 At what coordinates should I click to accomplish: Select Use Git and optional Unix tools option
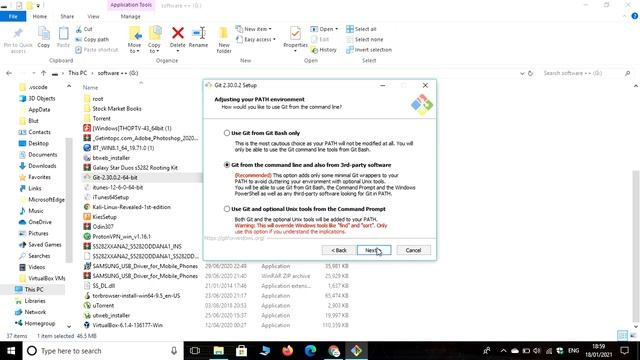tap(227, 209)
